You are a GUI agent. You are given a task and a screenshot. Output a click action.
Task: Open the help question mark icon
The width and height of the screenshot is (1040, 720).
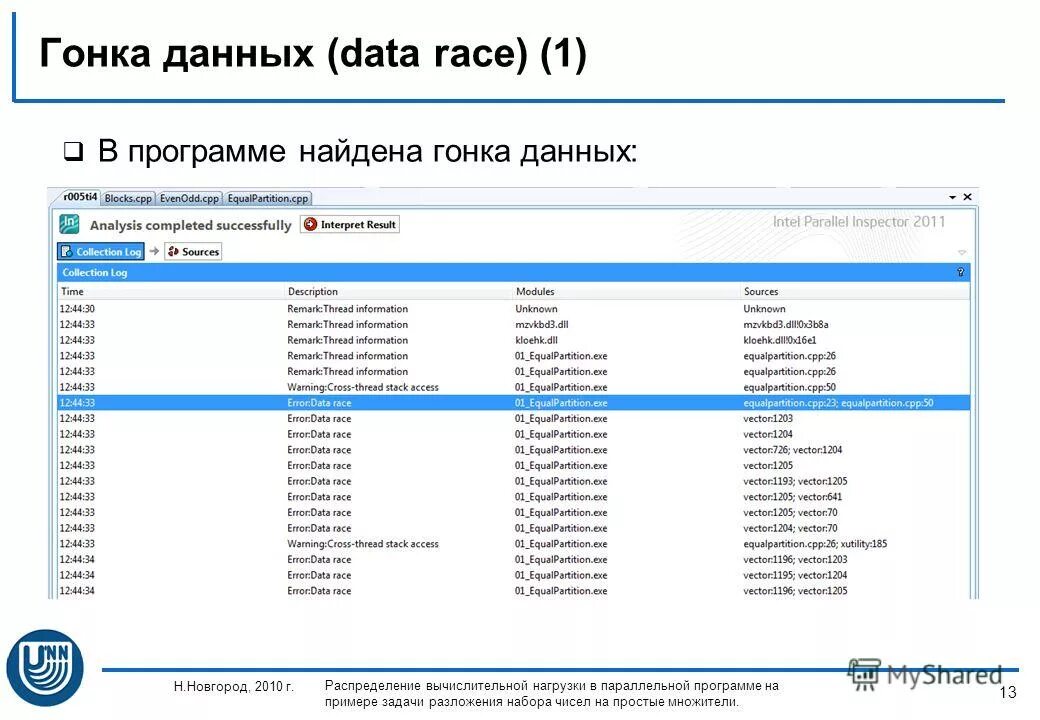959,271
